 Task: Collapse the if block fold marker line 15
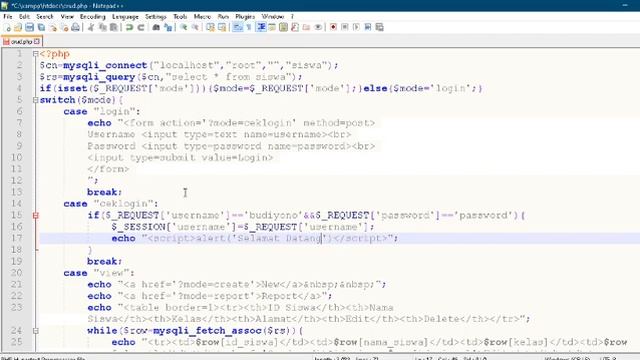(36, 215)
